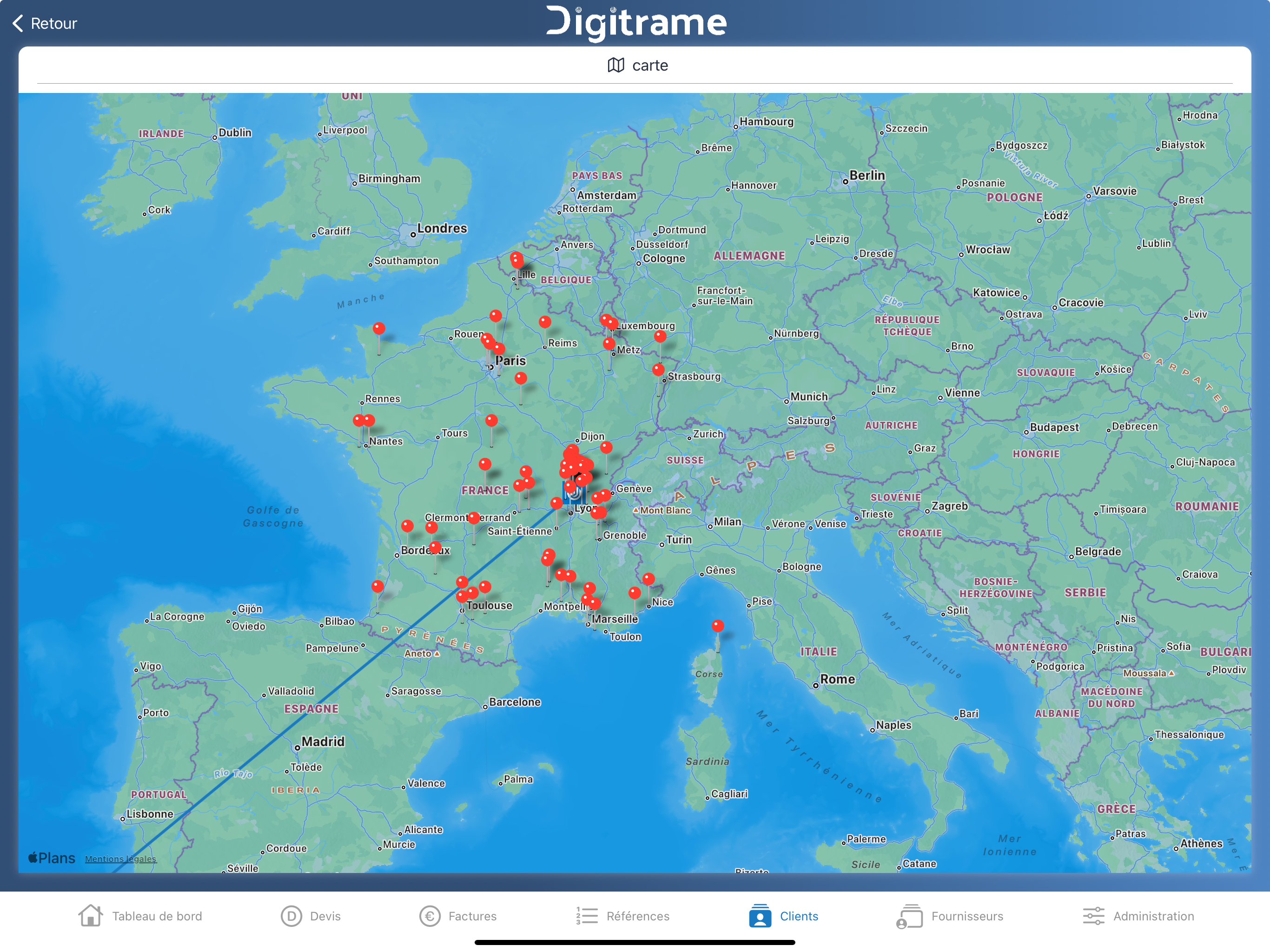
Task: Click the Madrid city label
Action: click(x=323, y=741)
